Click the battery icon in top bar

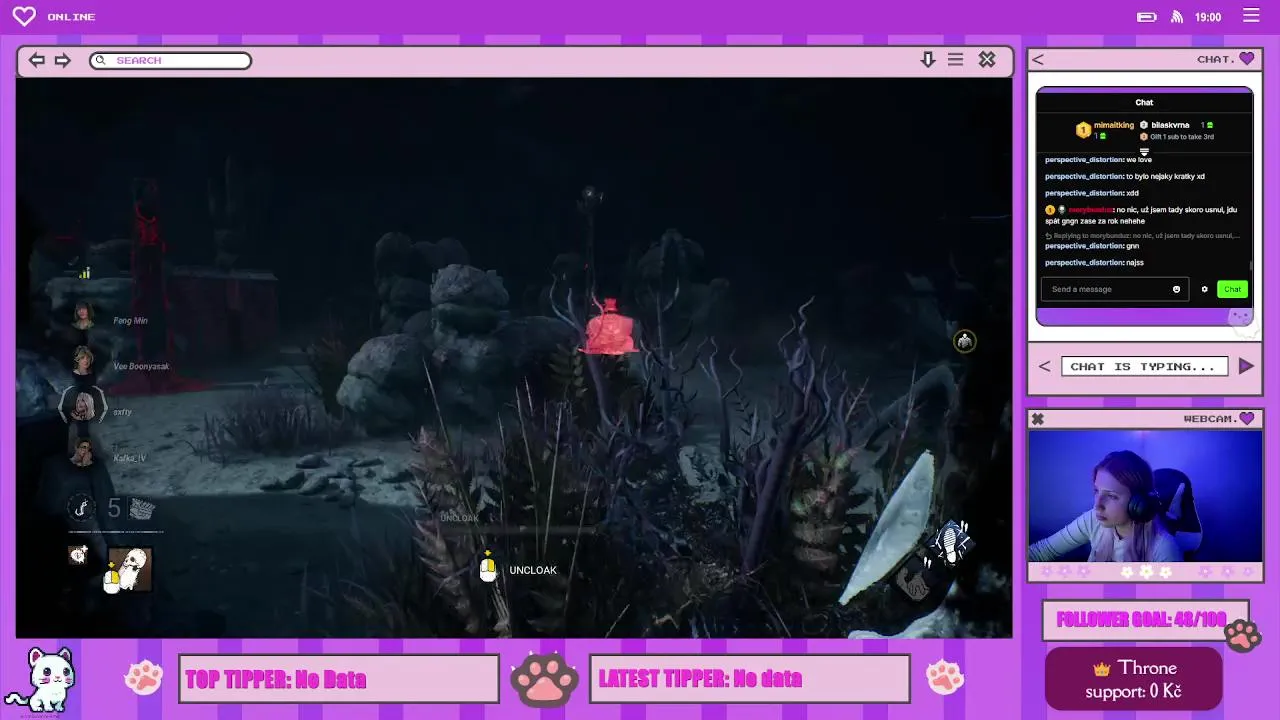[1147, 17]
